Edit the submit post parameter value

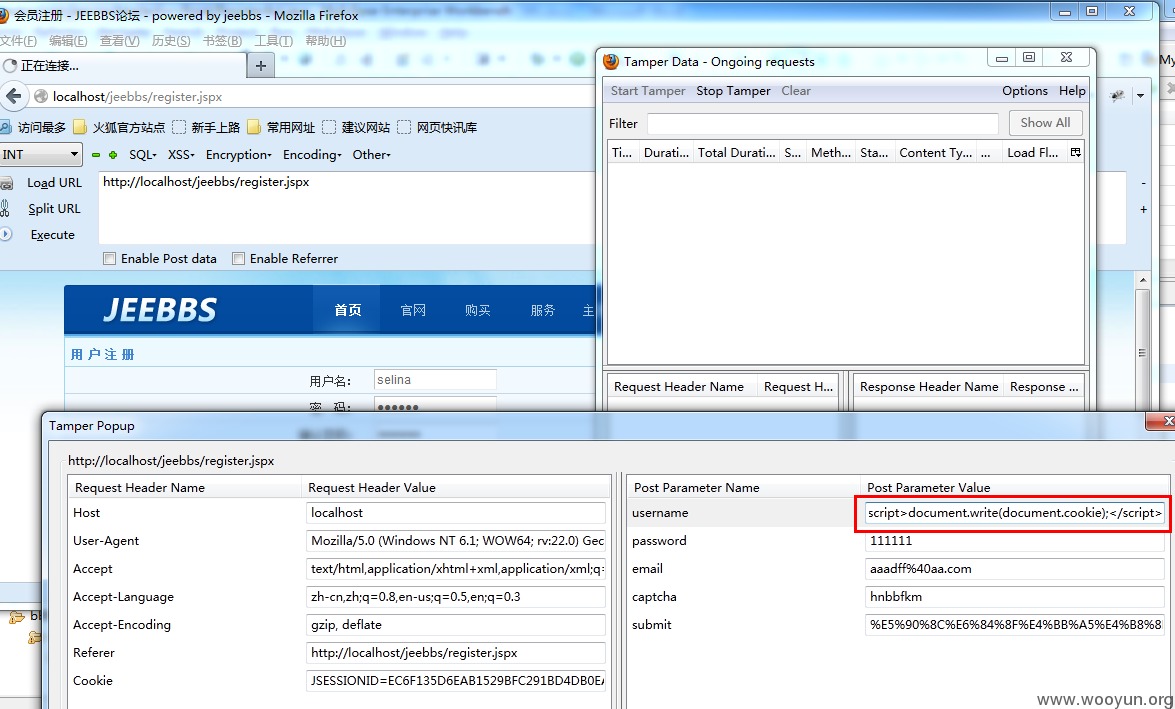1014,624
